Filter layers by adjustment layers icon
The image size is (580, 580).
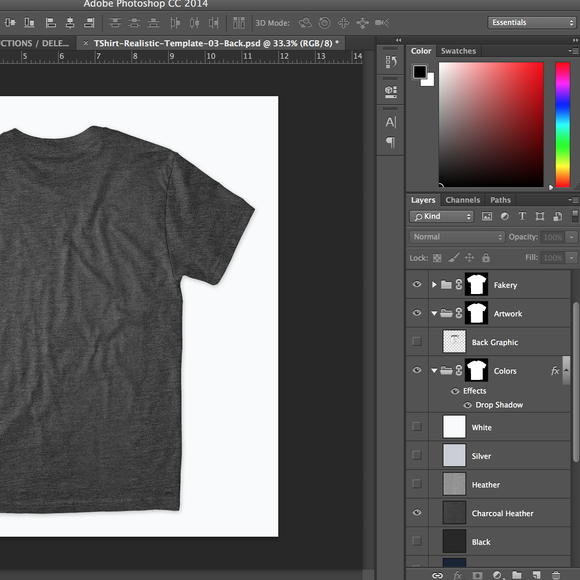tap(505, 216)
